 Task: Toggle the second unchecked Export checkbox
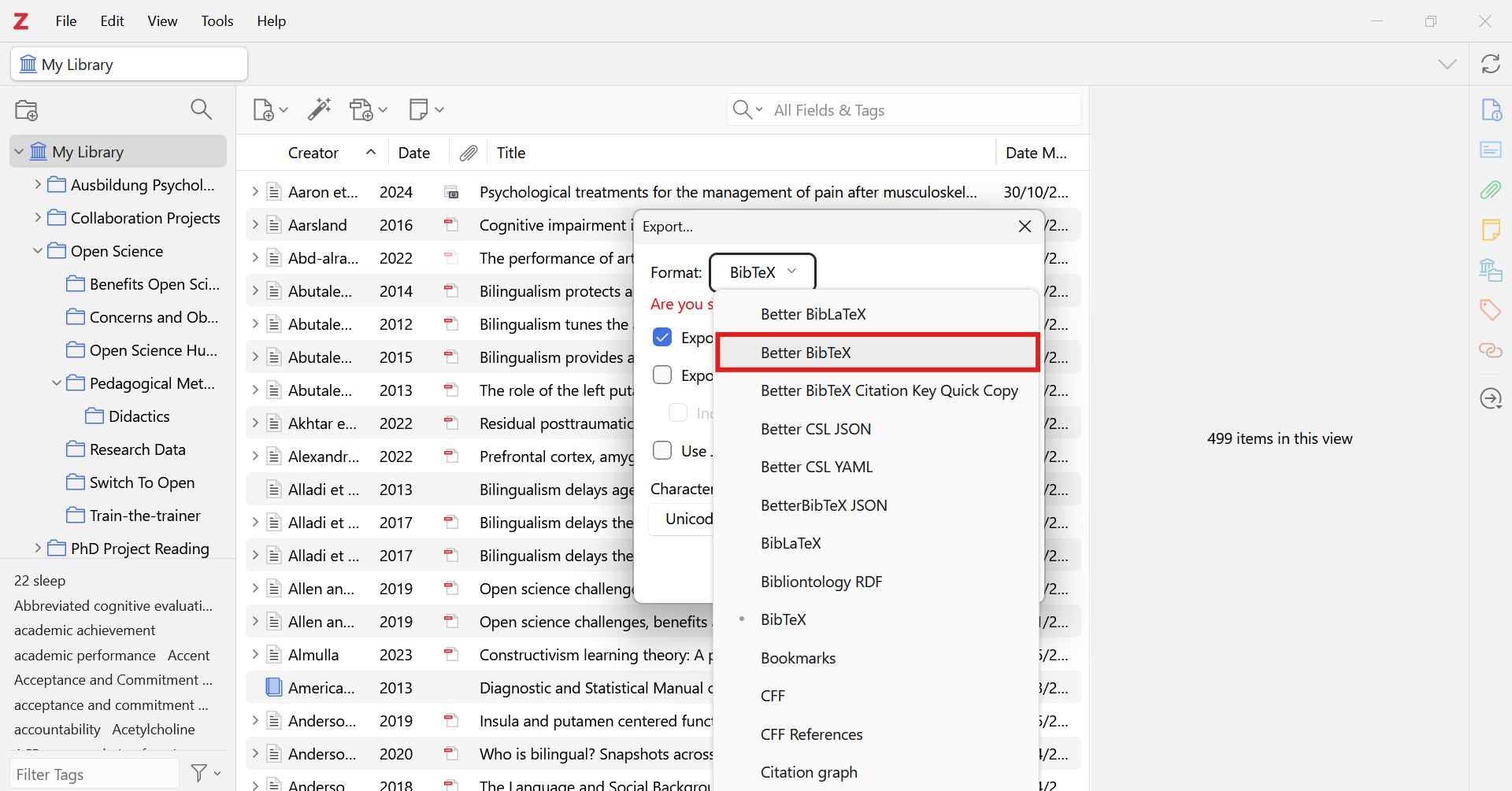coord(662,375)
